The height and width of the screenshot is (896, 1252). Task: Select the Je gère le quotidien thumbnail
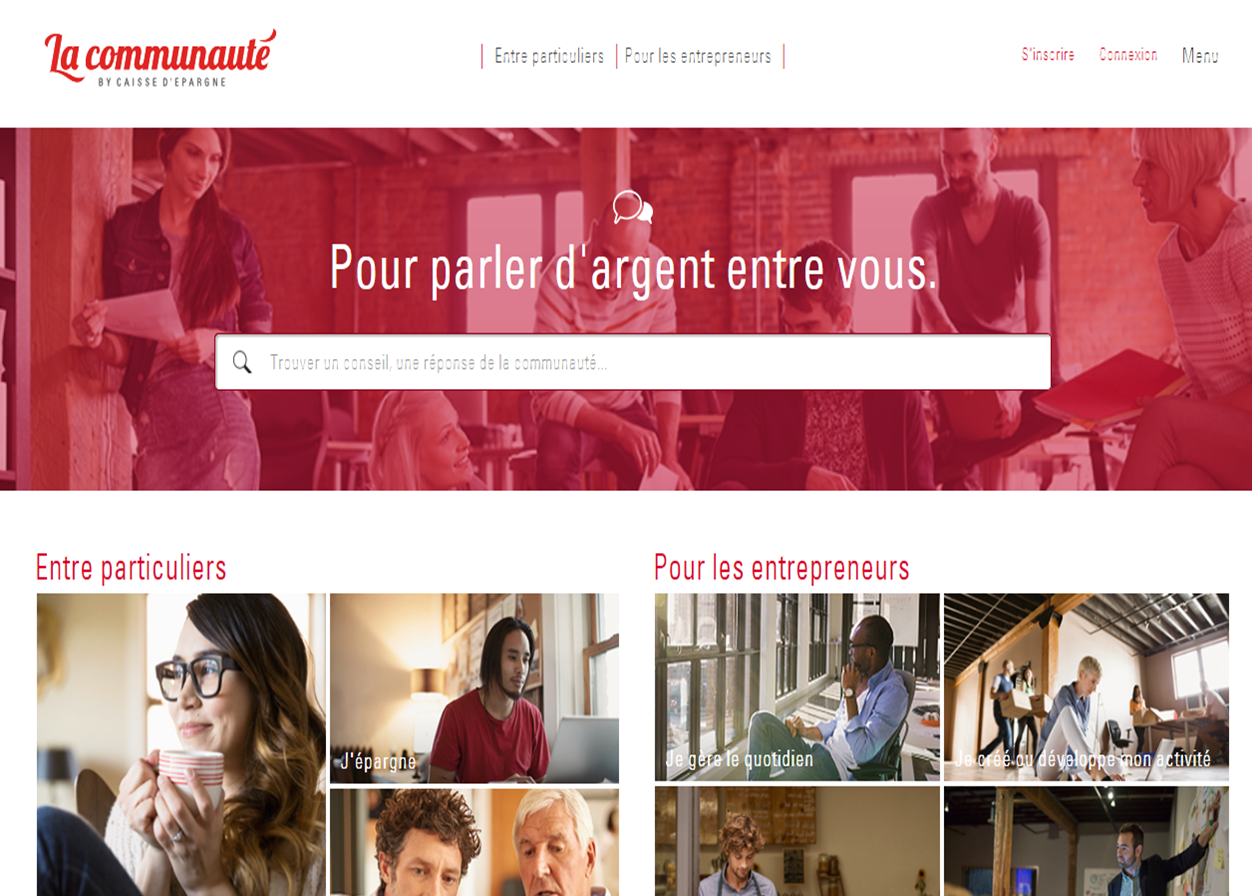coord(797,687)
